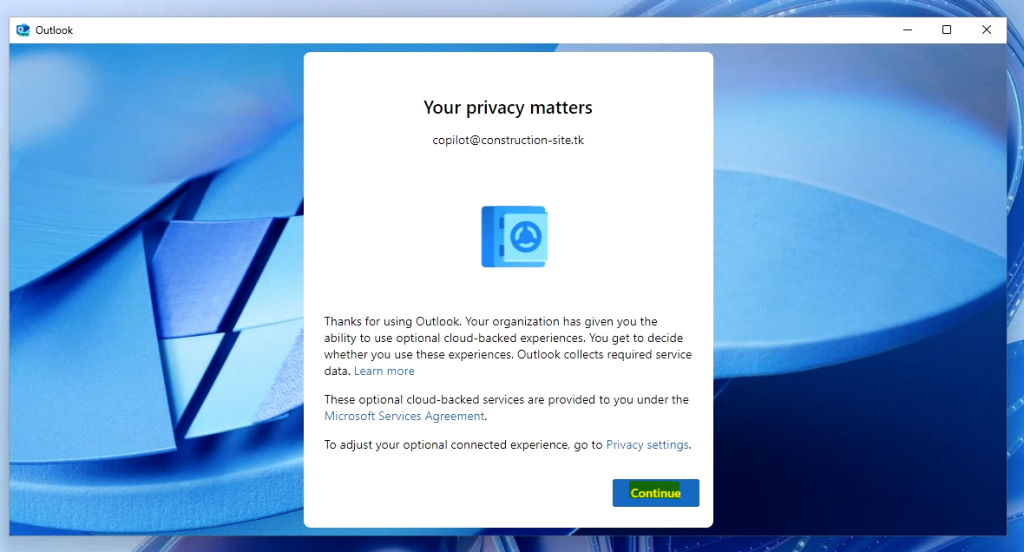
Task: Open the Learn more link
Action: click(384, 371)
